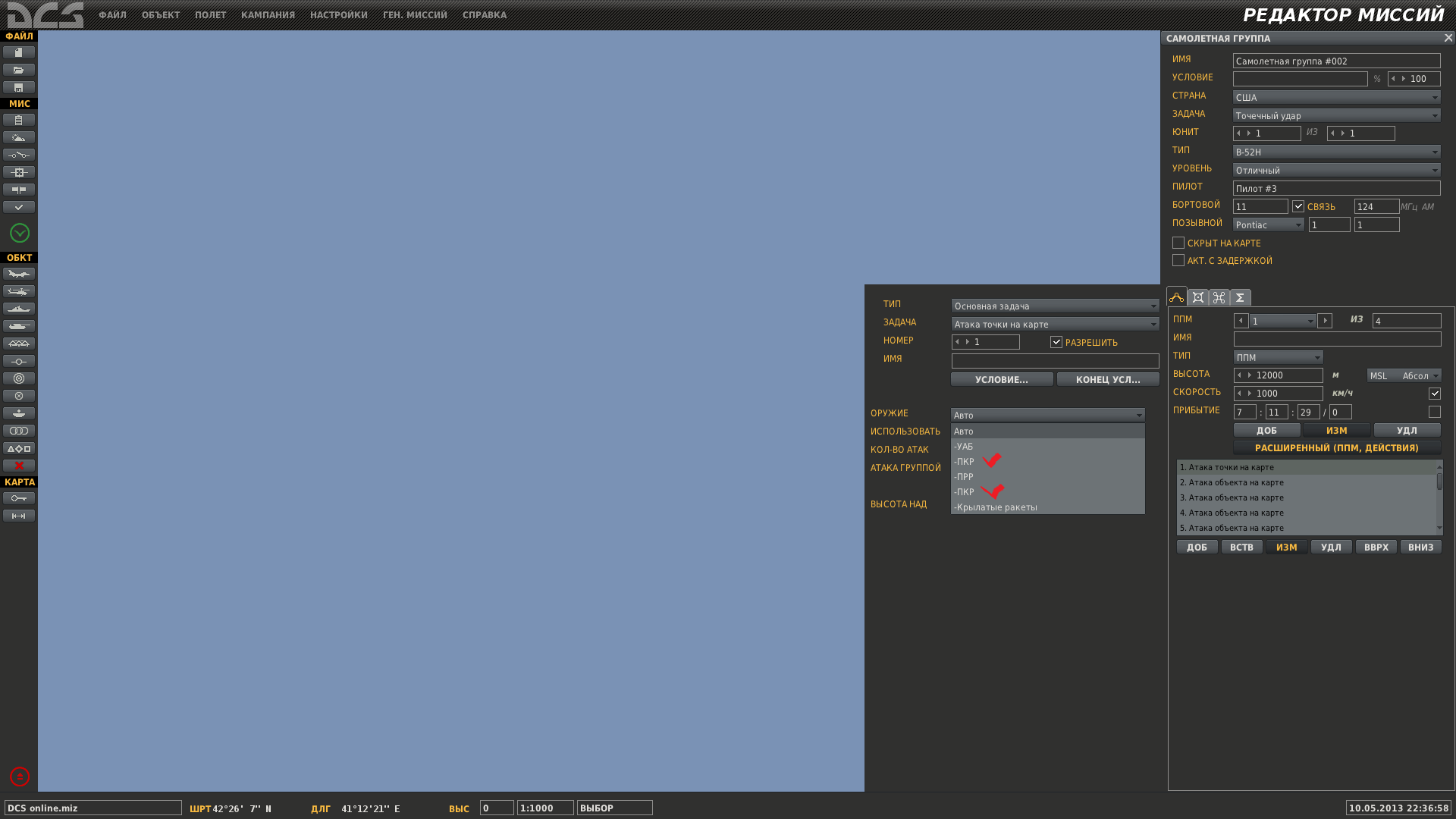
Task: Save the mission using the floppy icon
Action: click(19, 87)
